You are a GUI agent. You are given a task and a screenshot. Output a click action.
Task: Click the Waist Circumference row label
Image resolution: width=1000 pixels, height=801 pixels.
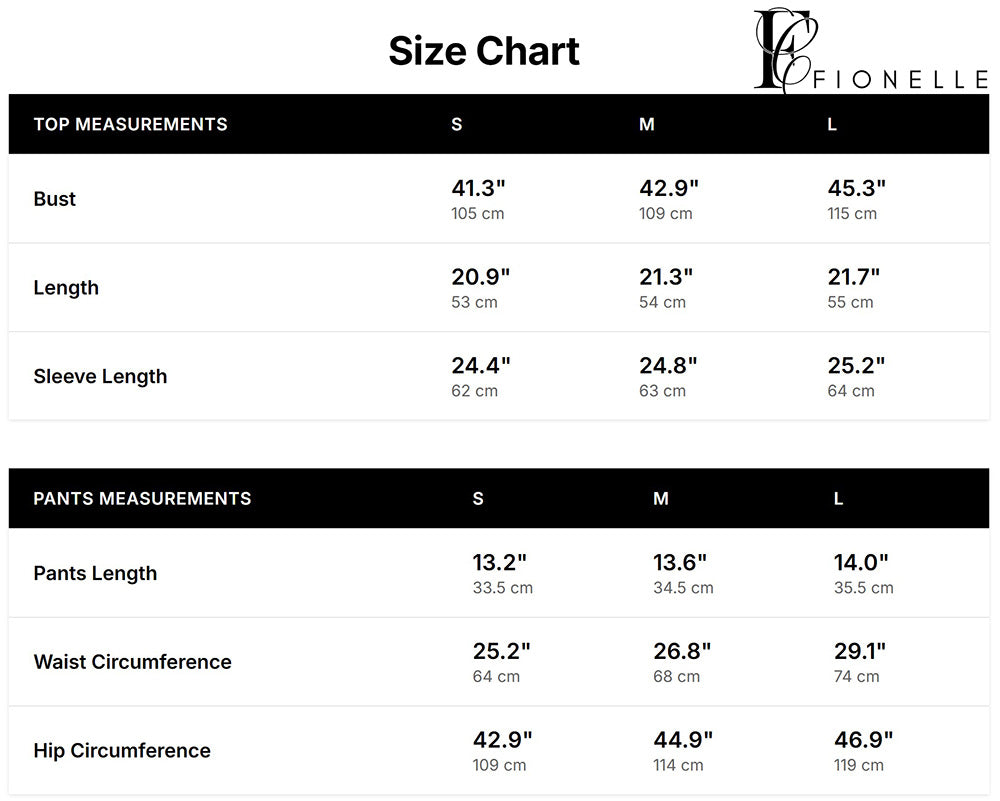[x=132, y=662]
